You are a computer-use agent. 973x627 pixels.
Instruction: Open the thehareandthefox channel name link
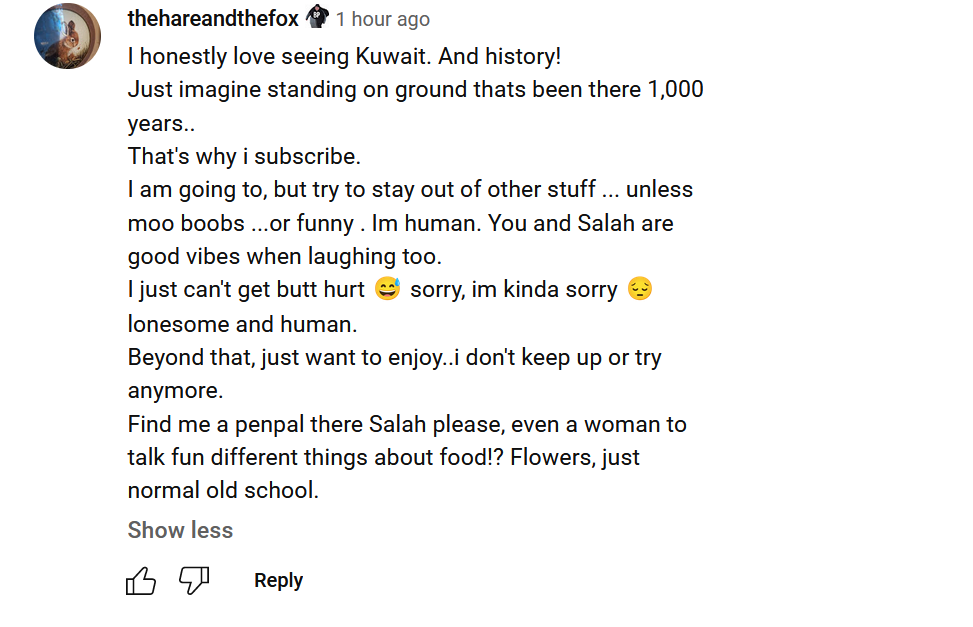(x=213, y=19)
